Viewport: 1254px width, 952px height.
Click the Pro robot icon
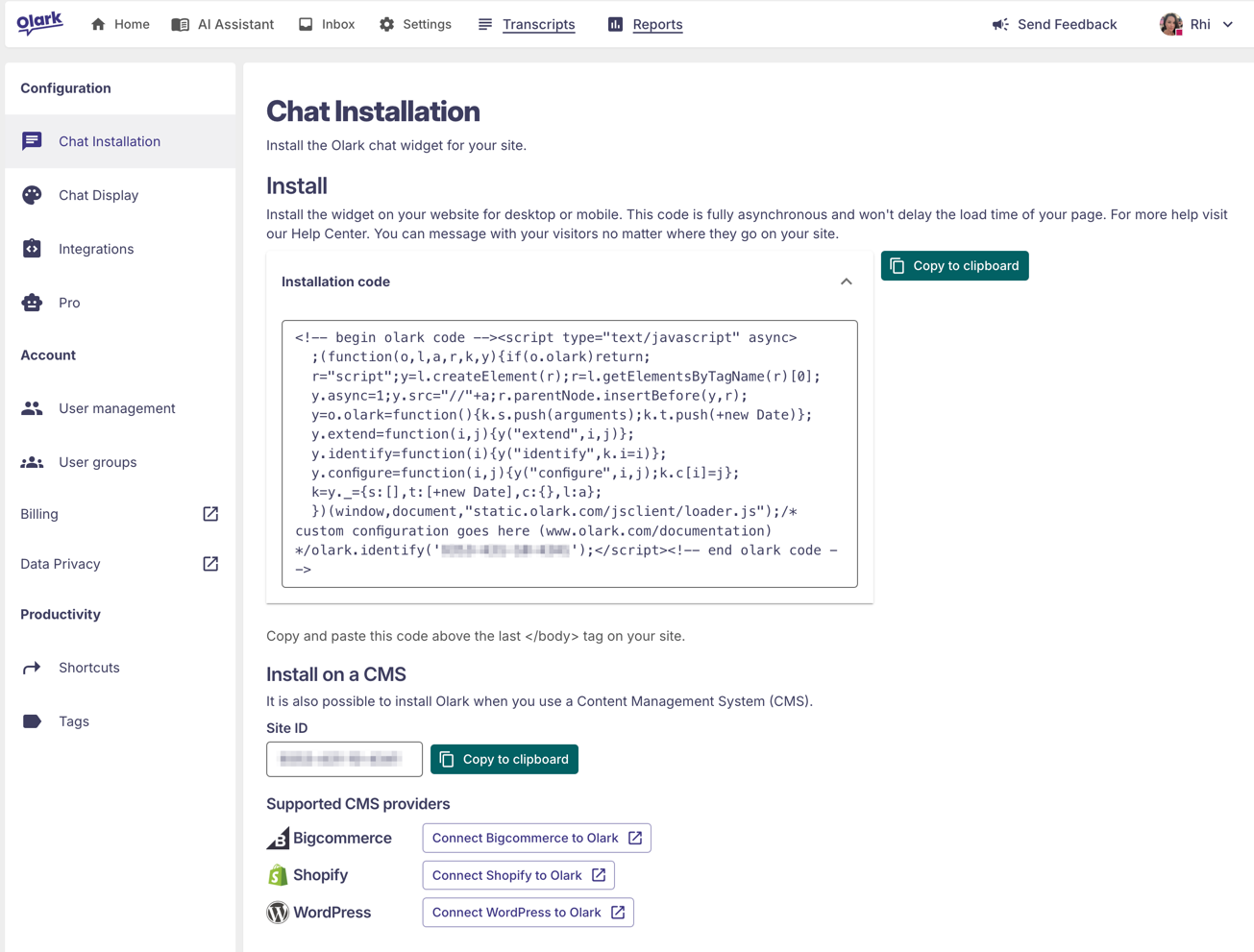click(32, 303)
